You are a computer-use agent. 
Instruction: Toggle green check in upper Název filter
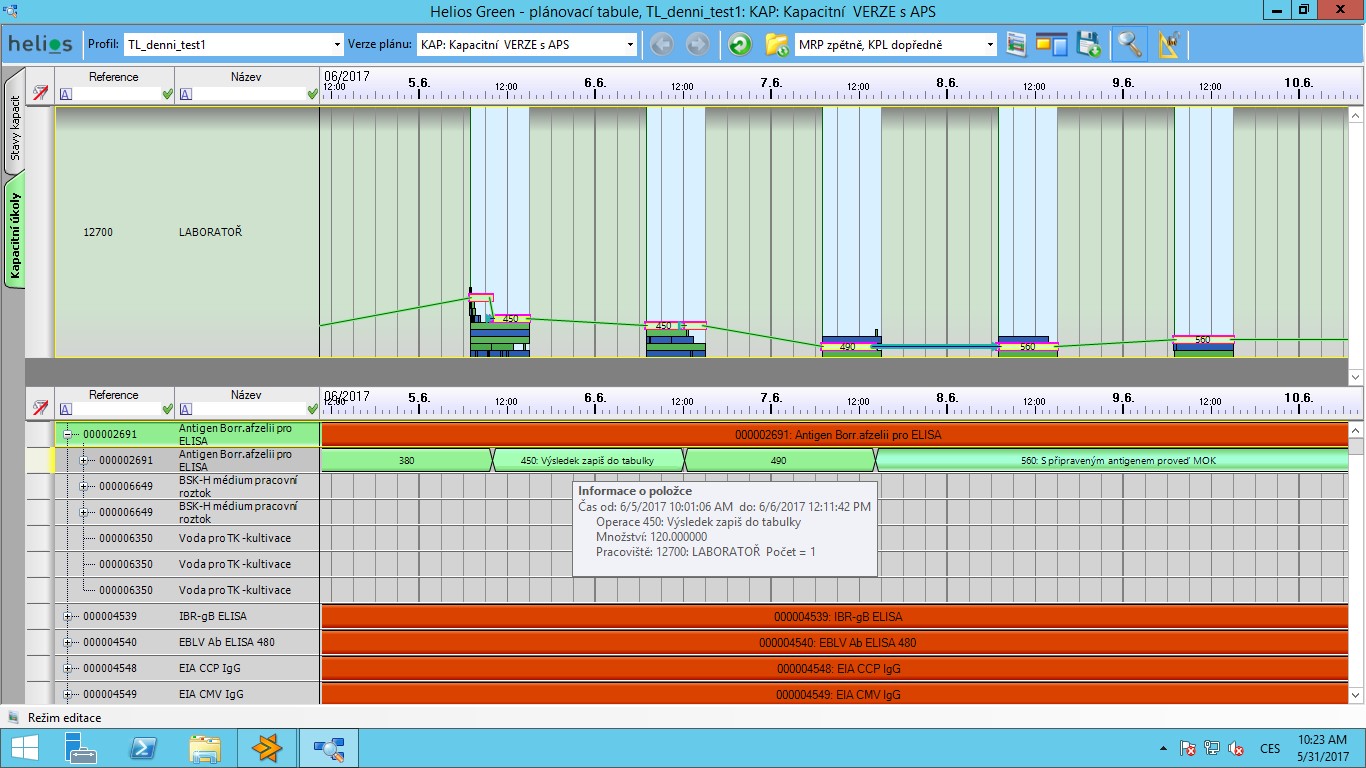tap(312, 94)
